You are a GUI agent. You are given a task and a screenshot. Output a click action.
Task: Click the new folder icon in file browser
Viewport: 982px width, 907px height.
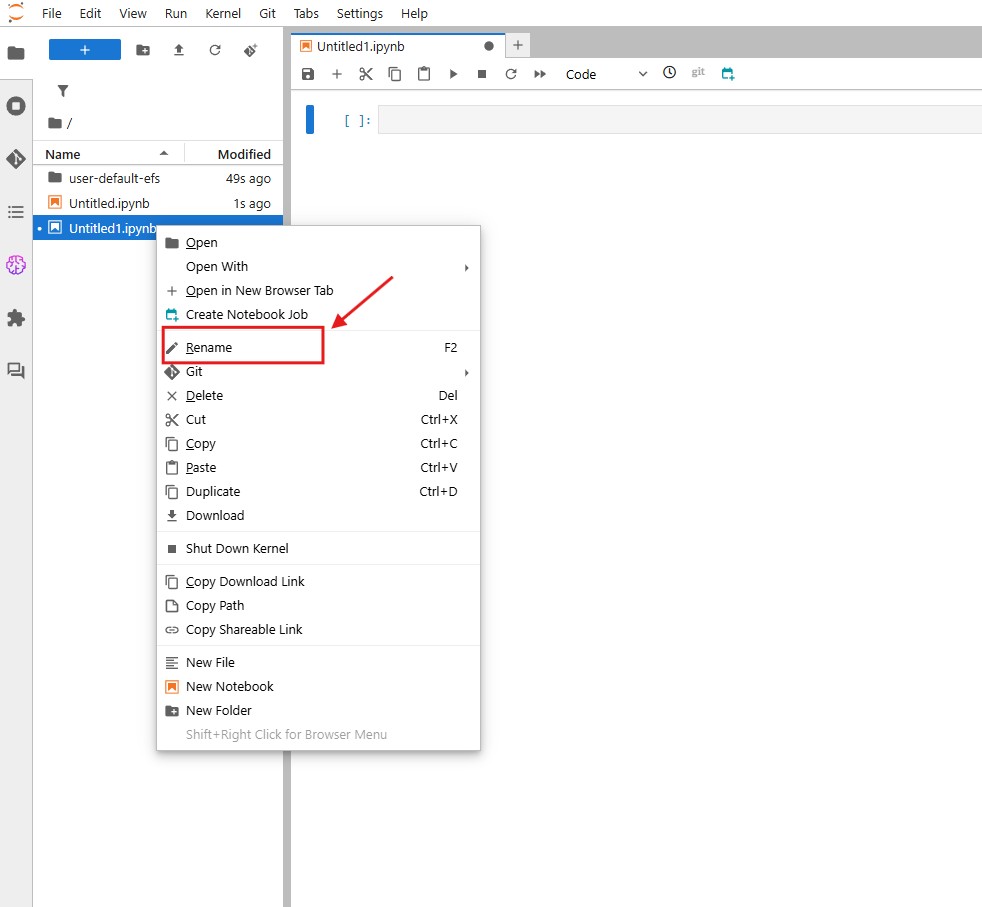pos(143,50)
